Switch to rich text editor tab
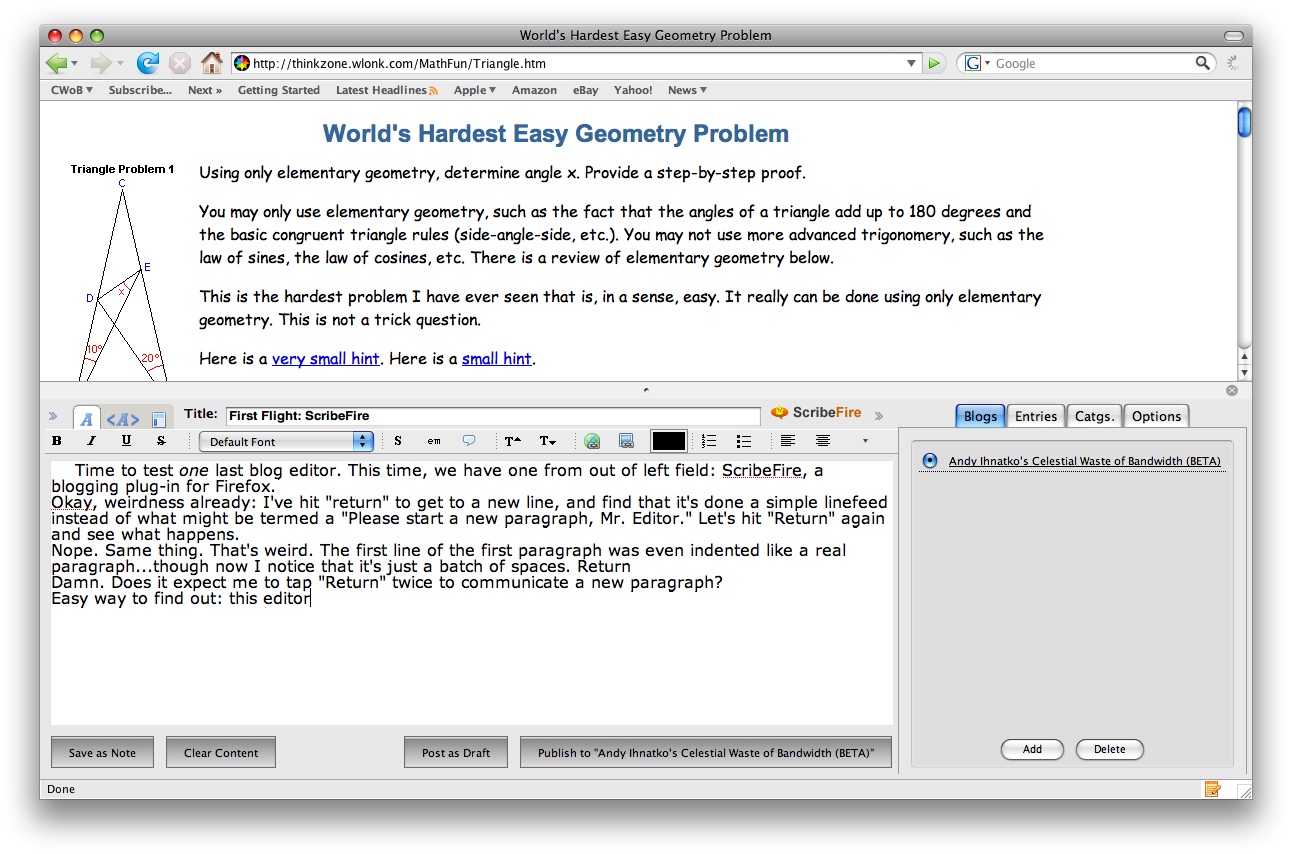The width and height of the screenshot is (1292, 854). point(86,418)
